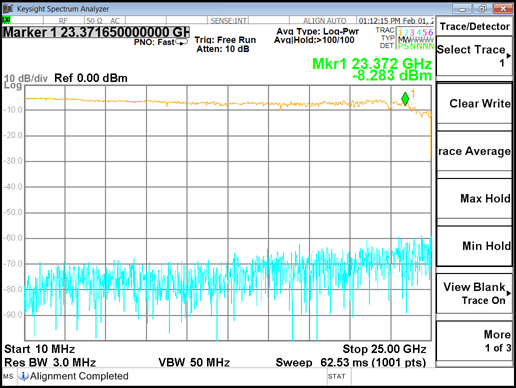Click the Log scale type label
This screenshot has height=388, width=516.
(13, 86)
